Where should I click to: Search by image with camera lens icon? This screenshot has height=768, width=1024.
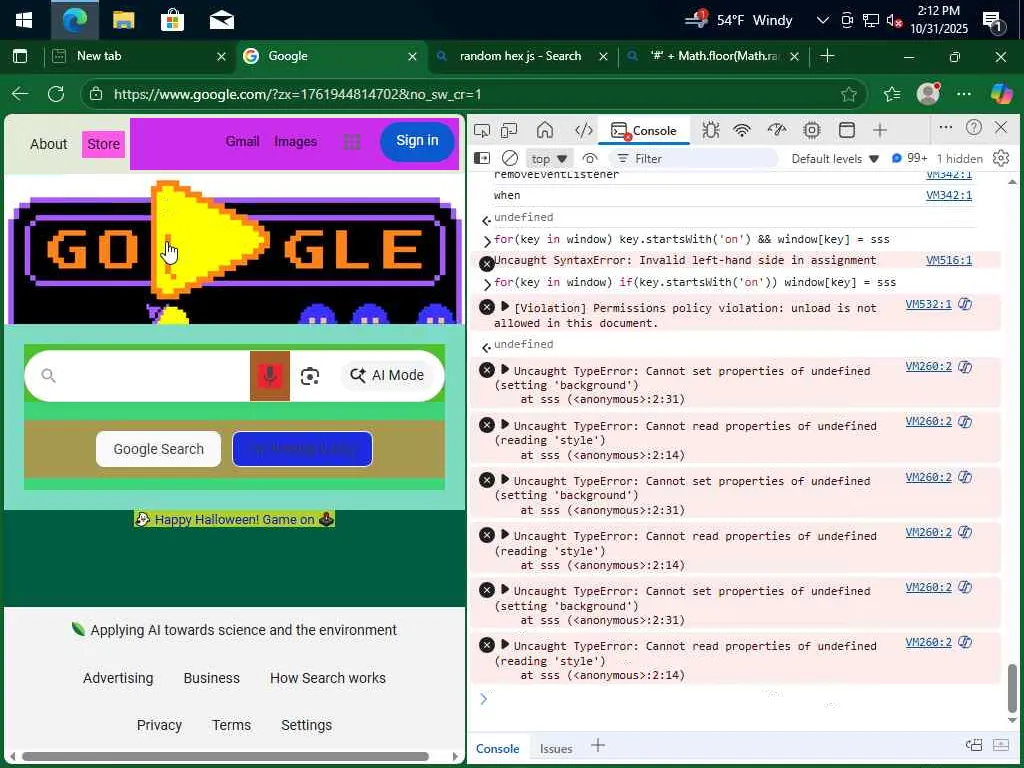pyautogui.click(x=310, y=376)
